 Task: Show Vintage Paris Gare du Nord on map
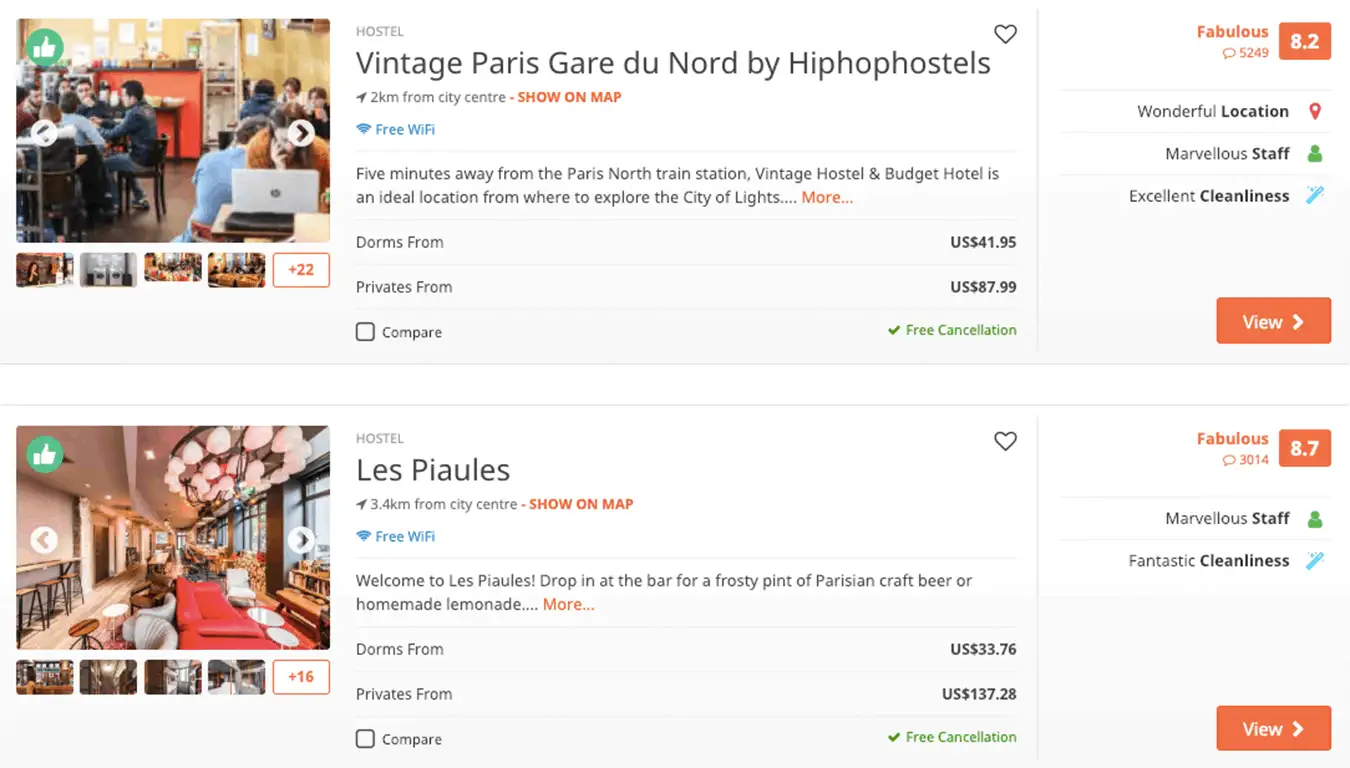(569, 98)
